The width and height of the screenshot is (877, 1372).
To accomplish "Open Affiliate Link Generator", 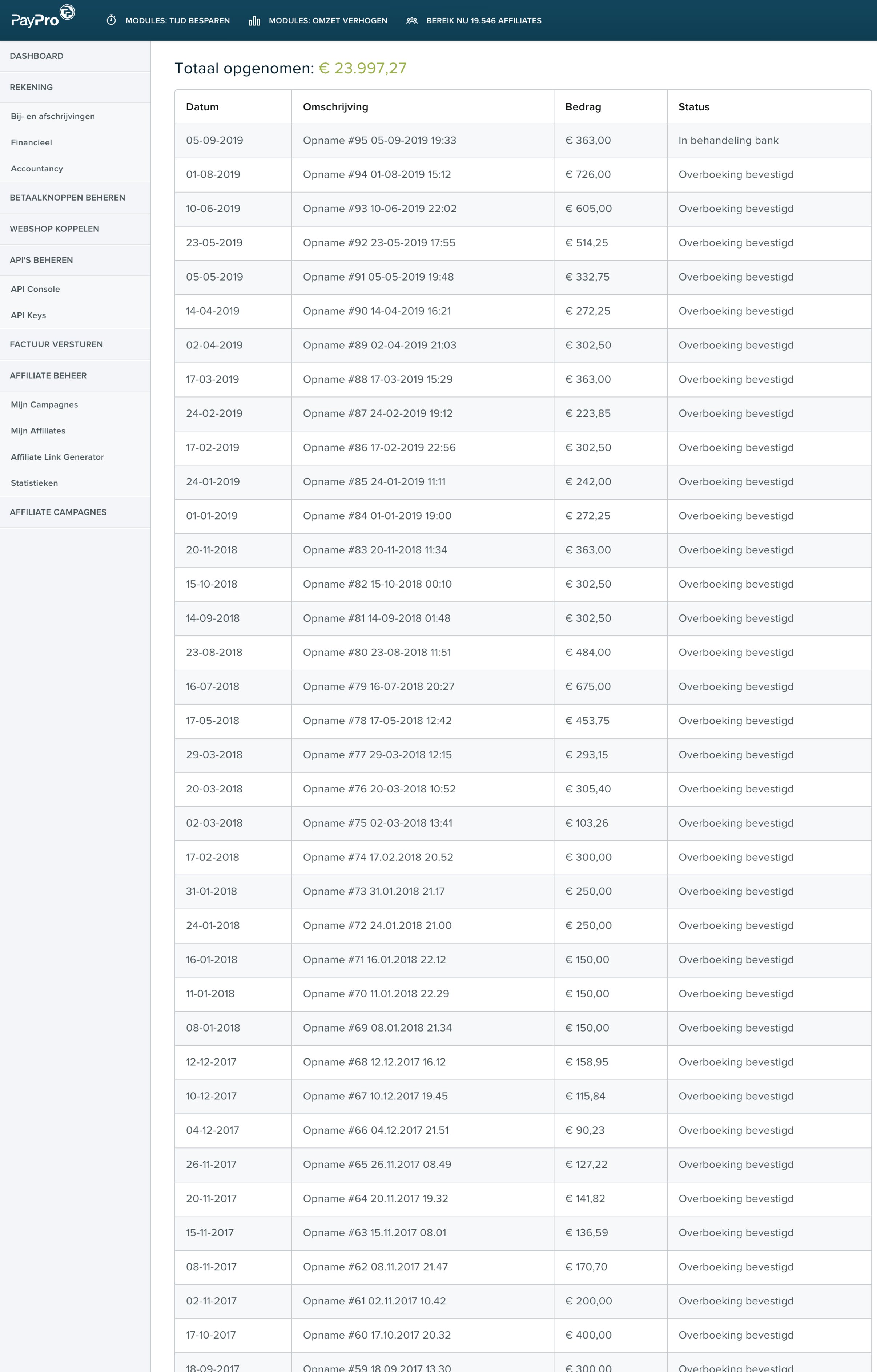I will (x=57, y=457).
